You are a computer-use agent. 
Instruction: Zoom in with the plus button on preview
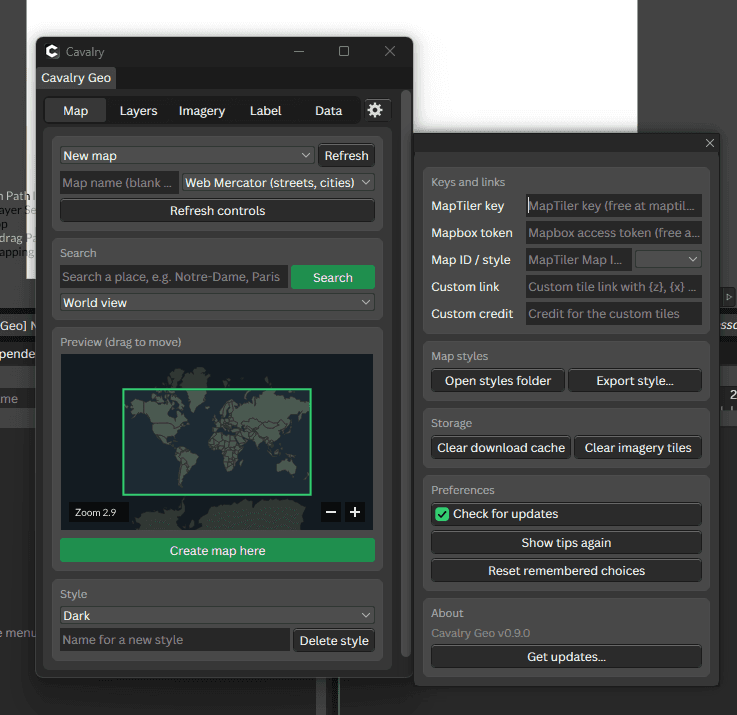coord(355,512)
